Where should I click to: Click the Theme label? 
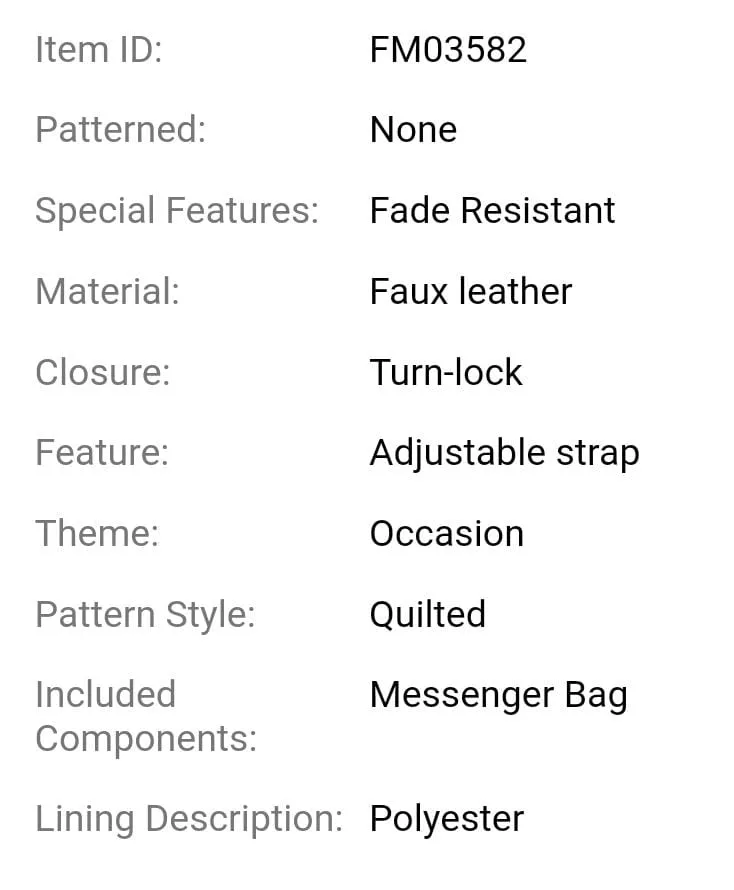click(x=97, y=534)
